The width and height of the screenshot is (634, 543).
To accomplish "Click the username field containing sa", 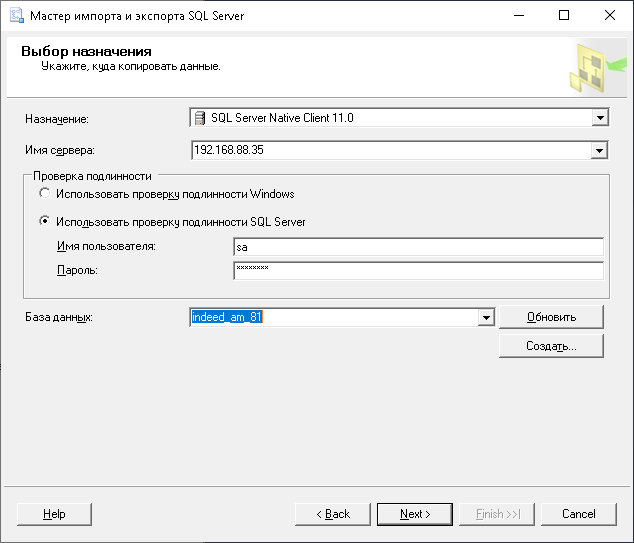I will (x=417, y=247).
